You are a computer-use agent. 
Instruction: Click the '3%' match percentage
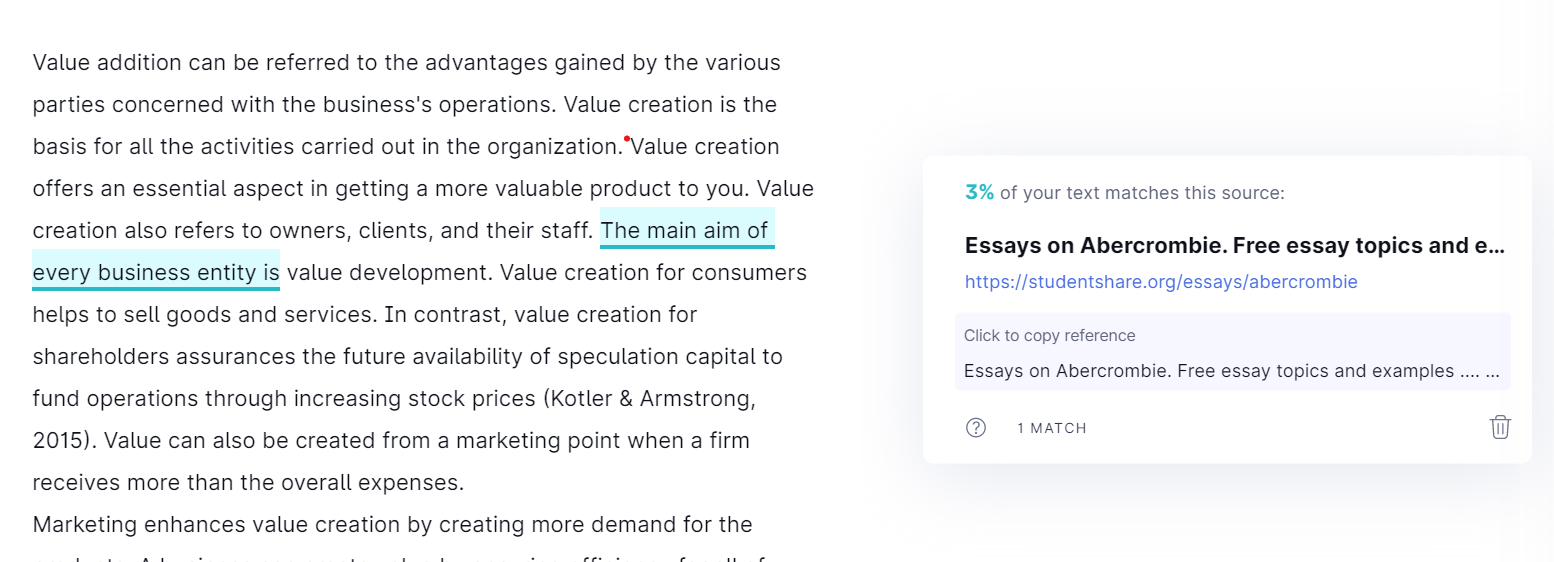980,193
